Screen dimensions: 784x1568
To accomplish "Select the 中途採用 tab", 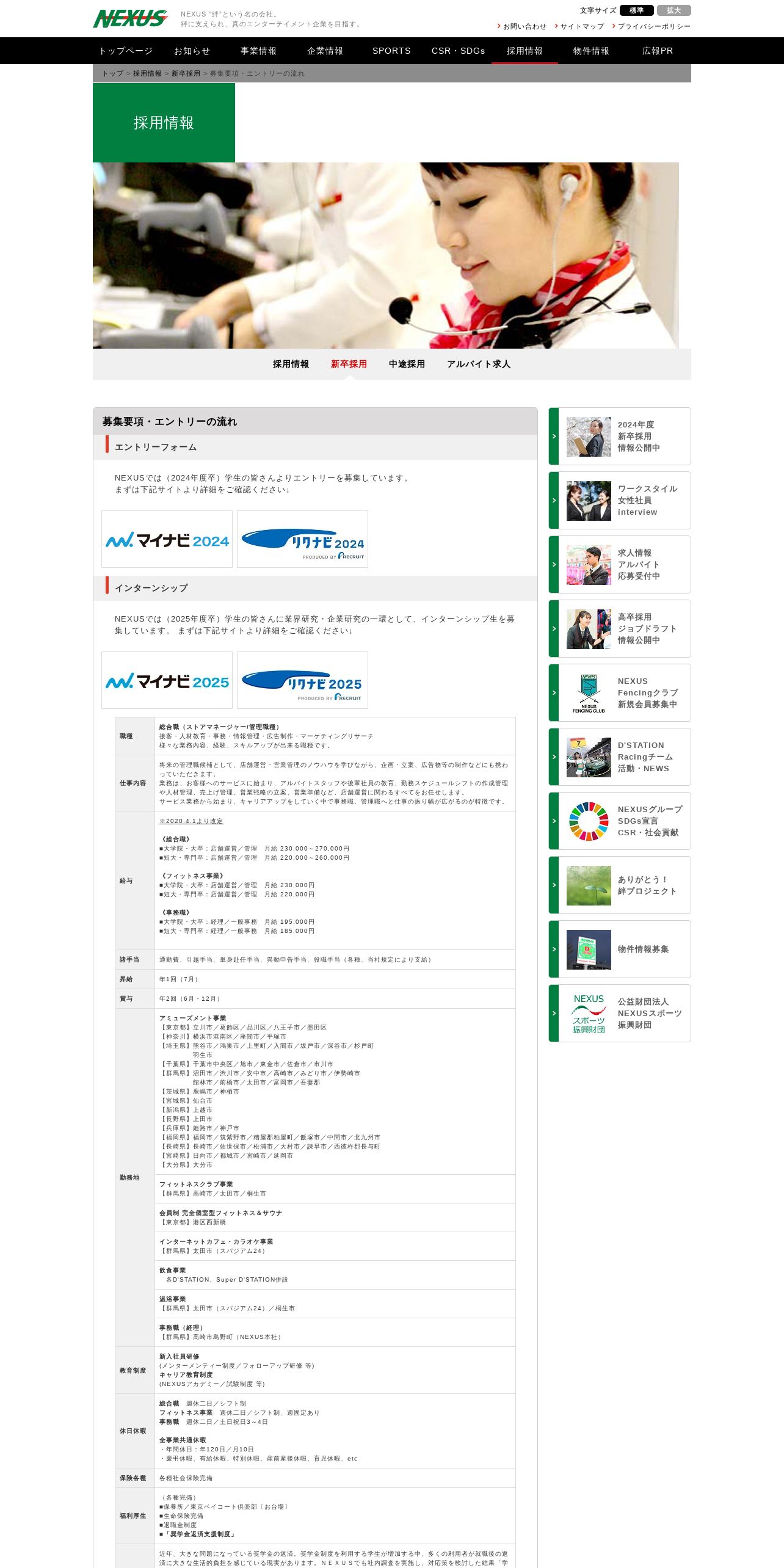I will coord(407,364).
